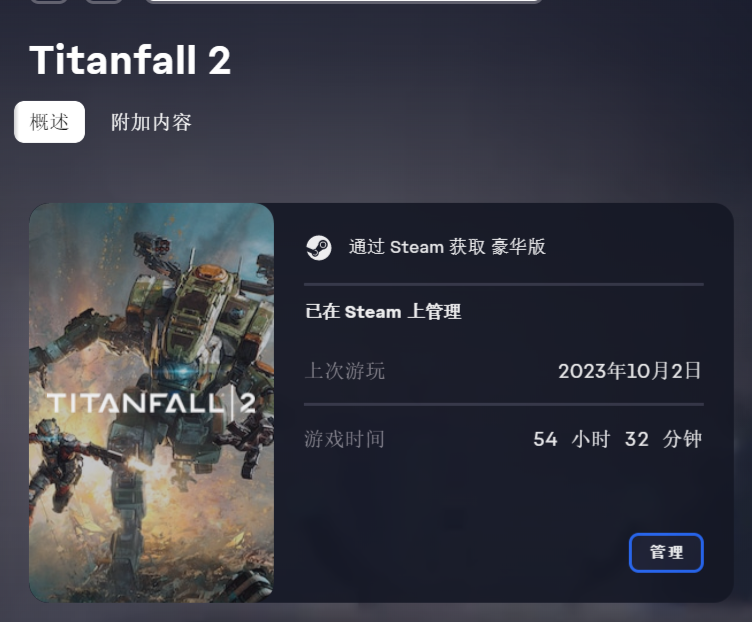The width and height of the screenshot is (752, 622).
Task: Click the 32 分钟 playtime minutes value
Action: pyautogui.click(x=663, y=439)
